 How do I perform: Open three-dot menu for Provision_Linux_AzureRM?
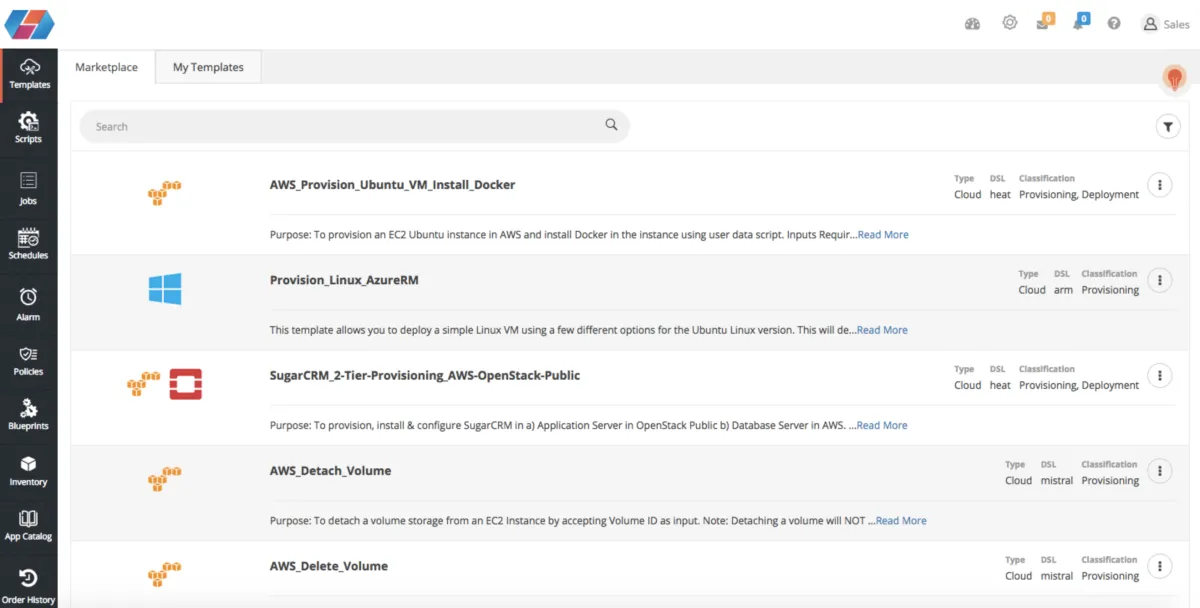tap(1159, 280)
